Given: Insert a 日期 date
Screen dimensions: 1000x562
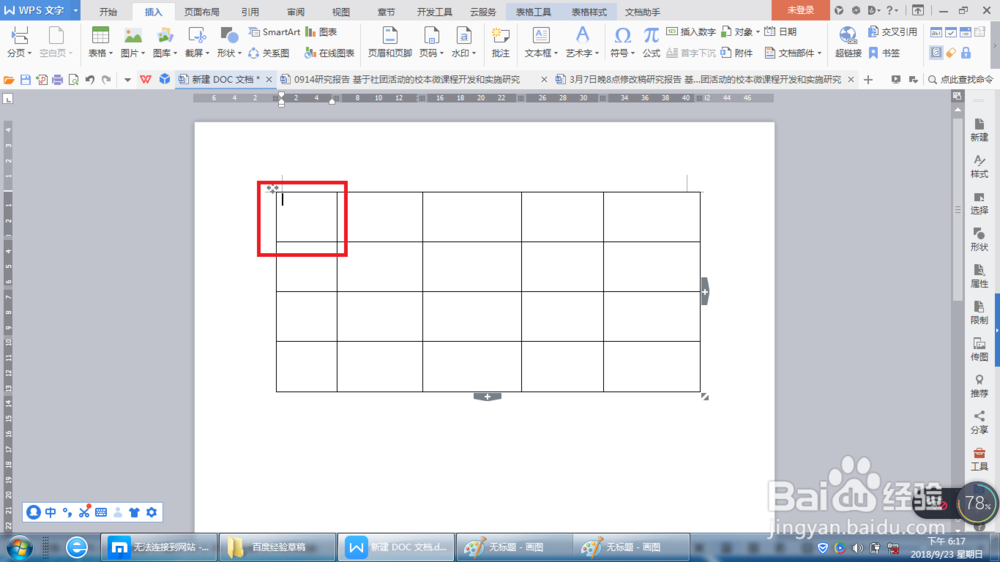Looking at the screenshot, I should point(780,32).
